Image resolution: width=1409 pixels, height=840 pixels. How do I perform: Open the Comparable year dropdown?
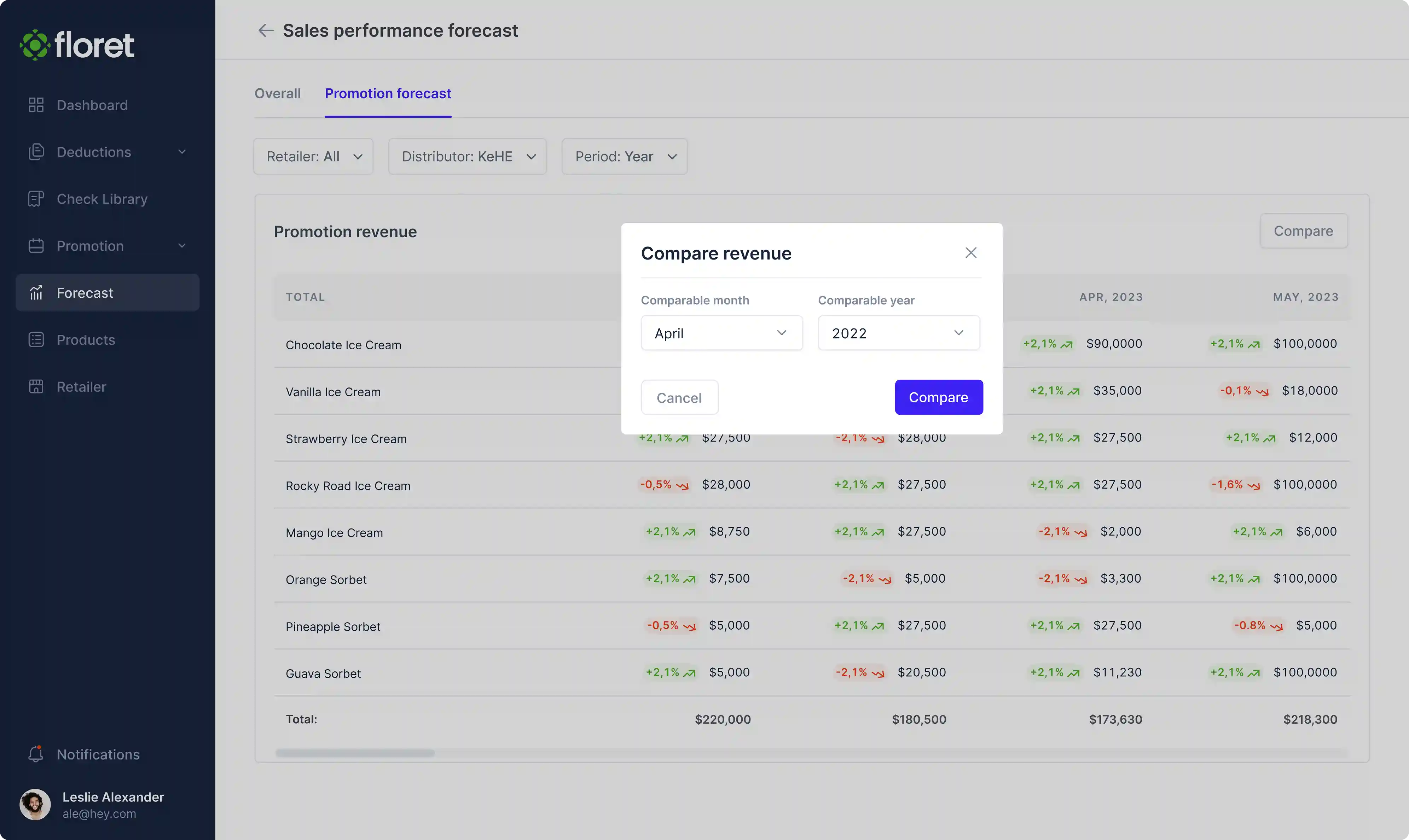point(898,333)
